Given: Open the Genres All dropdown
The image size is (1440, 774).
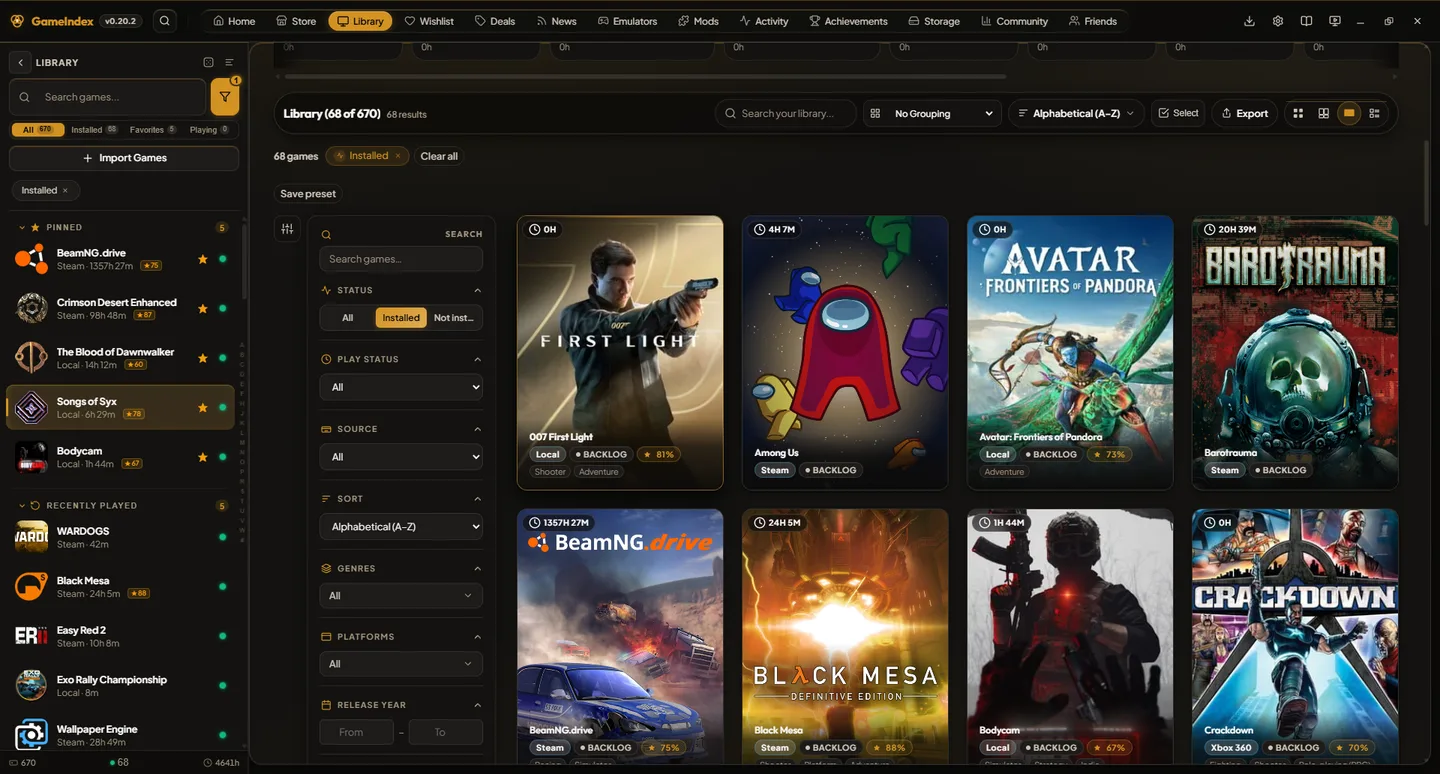Looking at the screenshot, I should click(401, 596).
